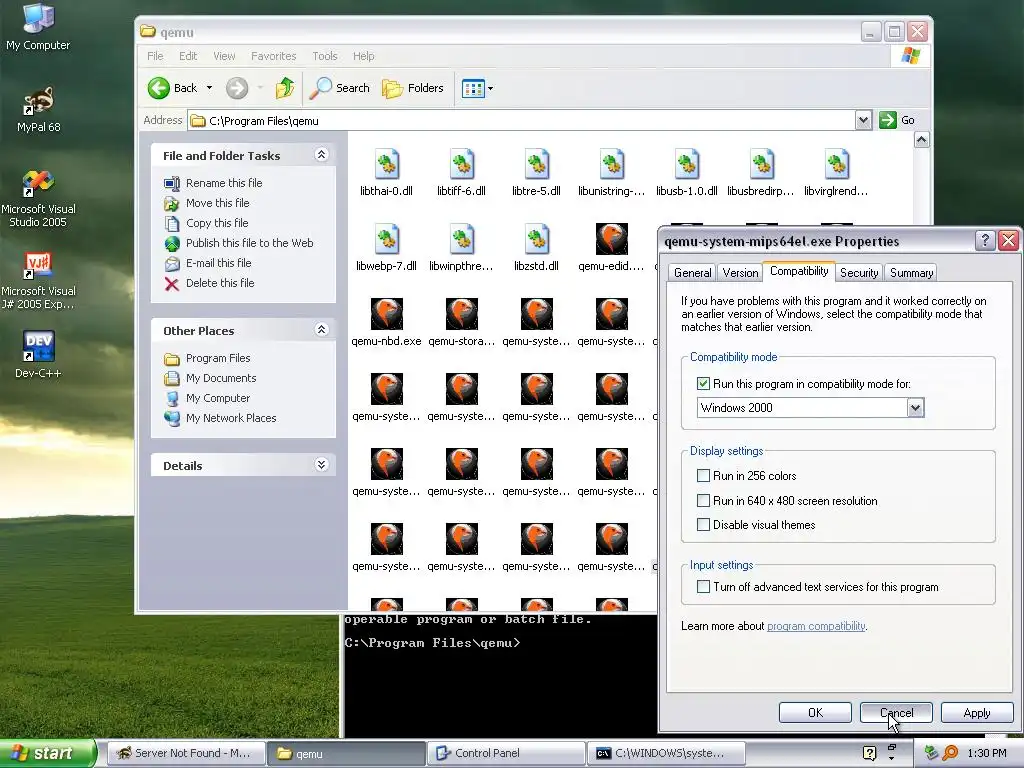This screenshot has height=768, width=1024.
Task: Select the libtre-5.dll file icon
Action: click(536, 164)
